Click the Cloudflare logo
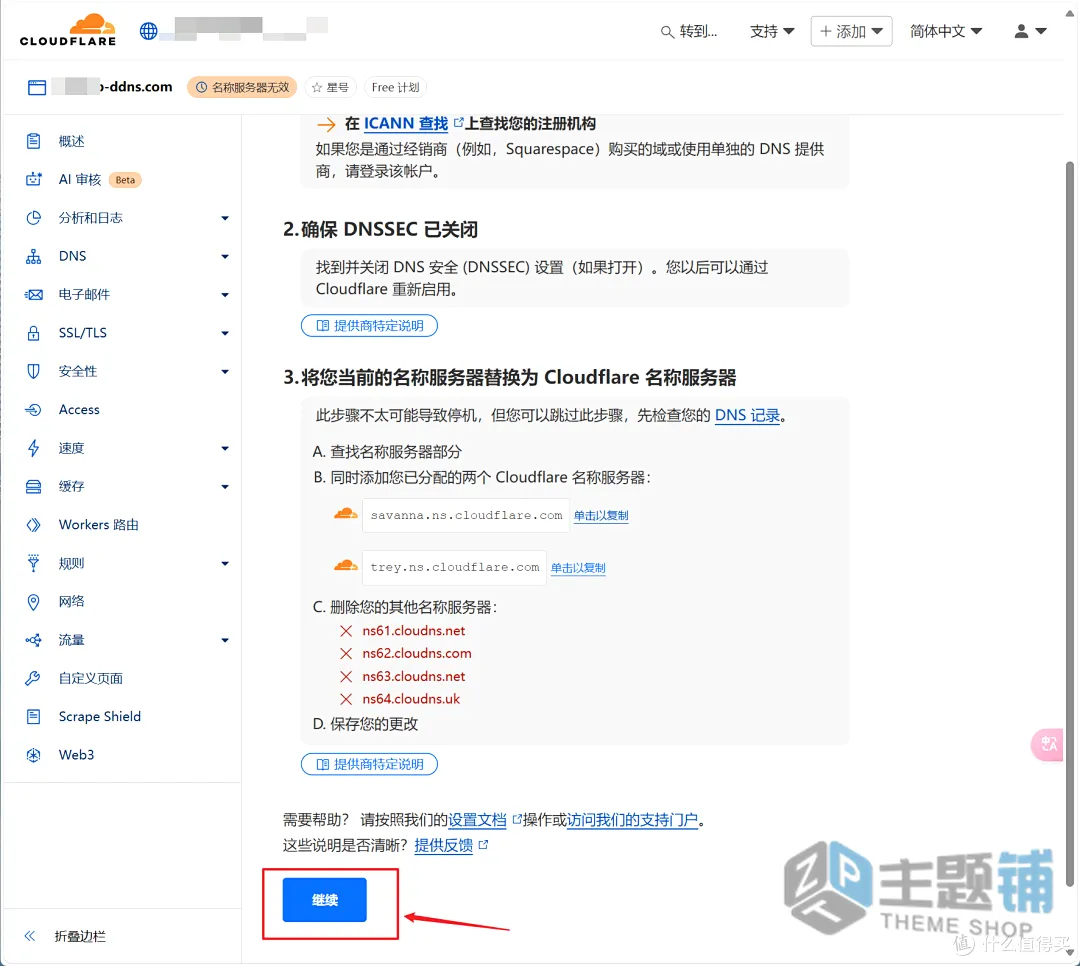1080x966 pixels. tap(68, 30)
